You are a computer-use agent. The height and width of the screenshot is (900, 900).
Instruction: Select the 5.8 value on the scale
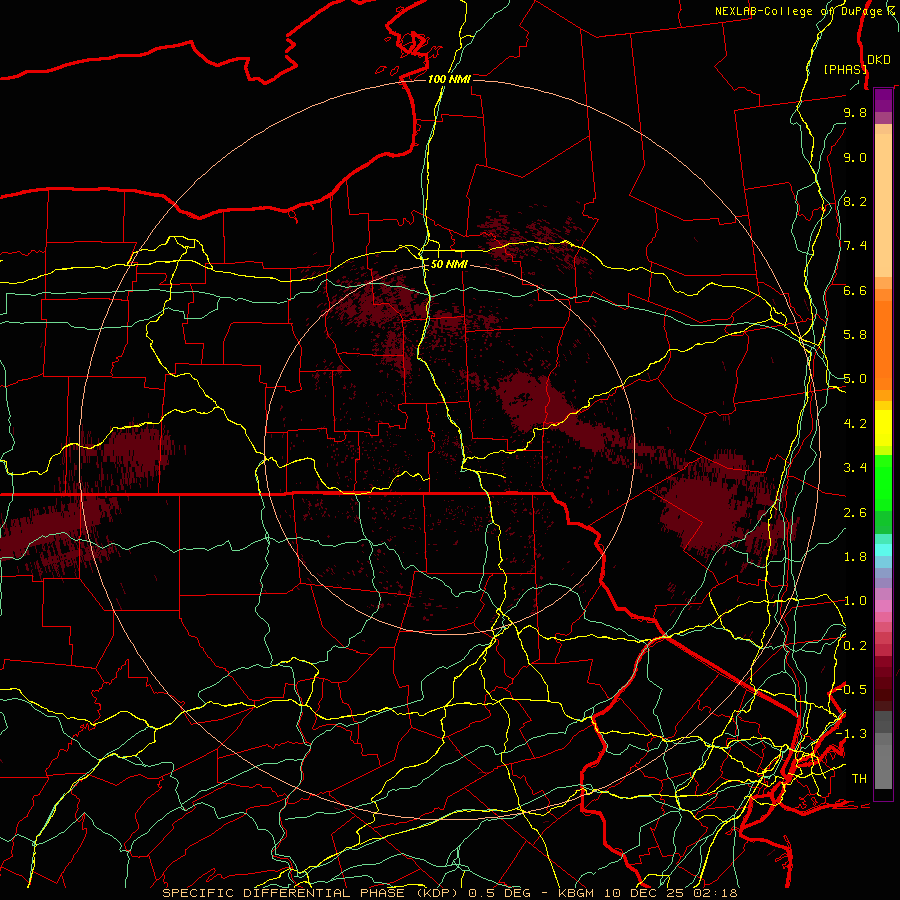[x=855, y=335]
